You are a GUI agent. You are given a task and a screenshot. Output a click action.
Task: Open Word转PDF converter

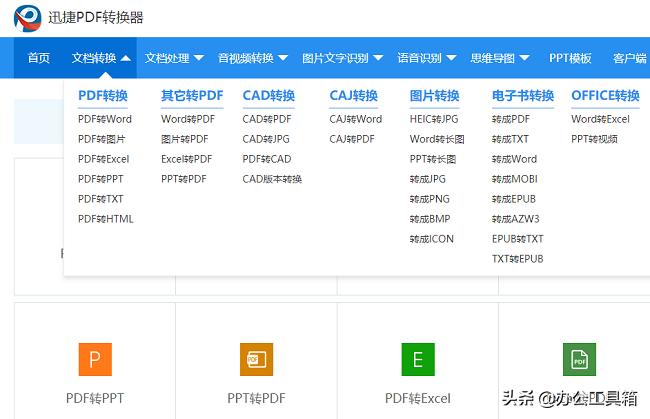(x=188, y=119)
